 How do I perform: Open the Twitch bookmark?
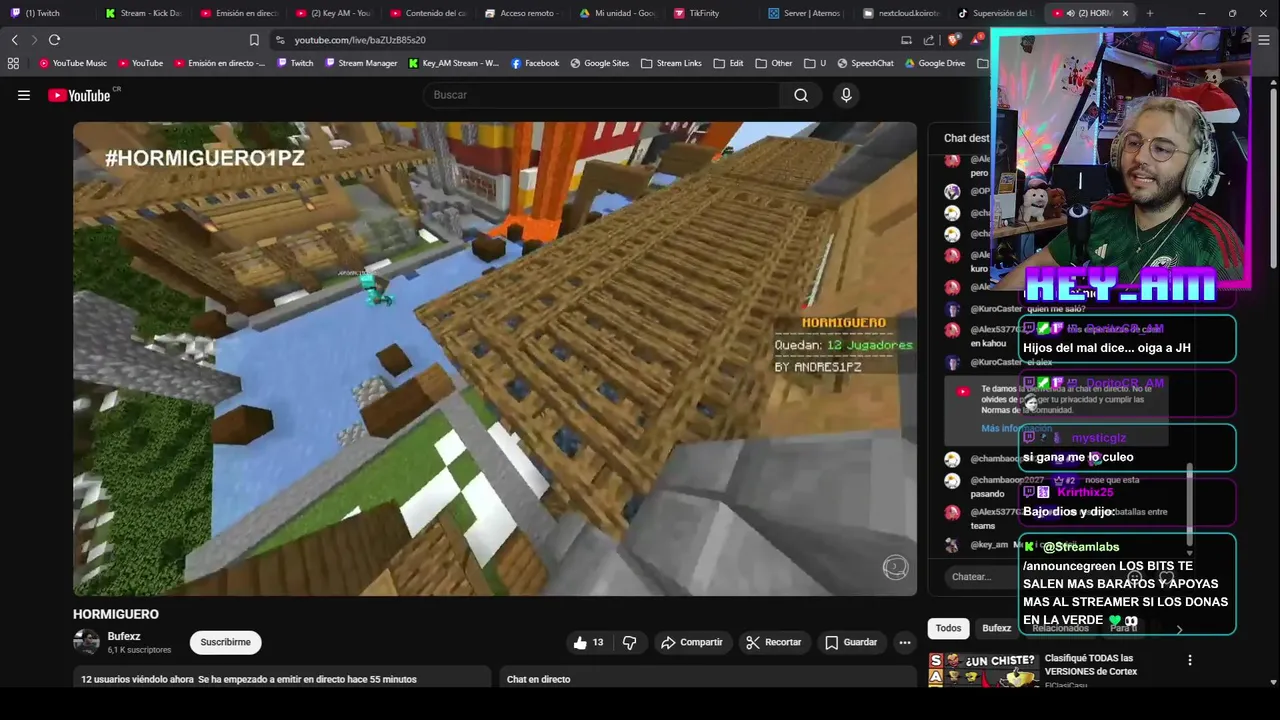[295, 63]
